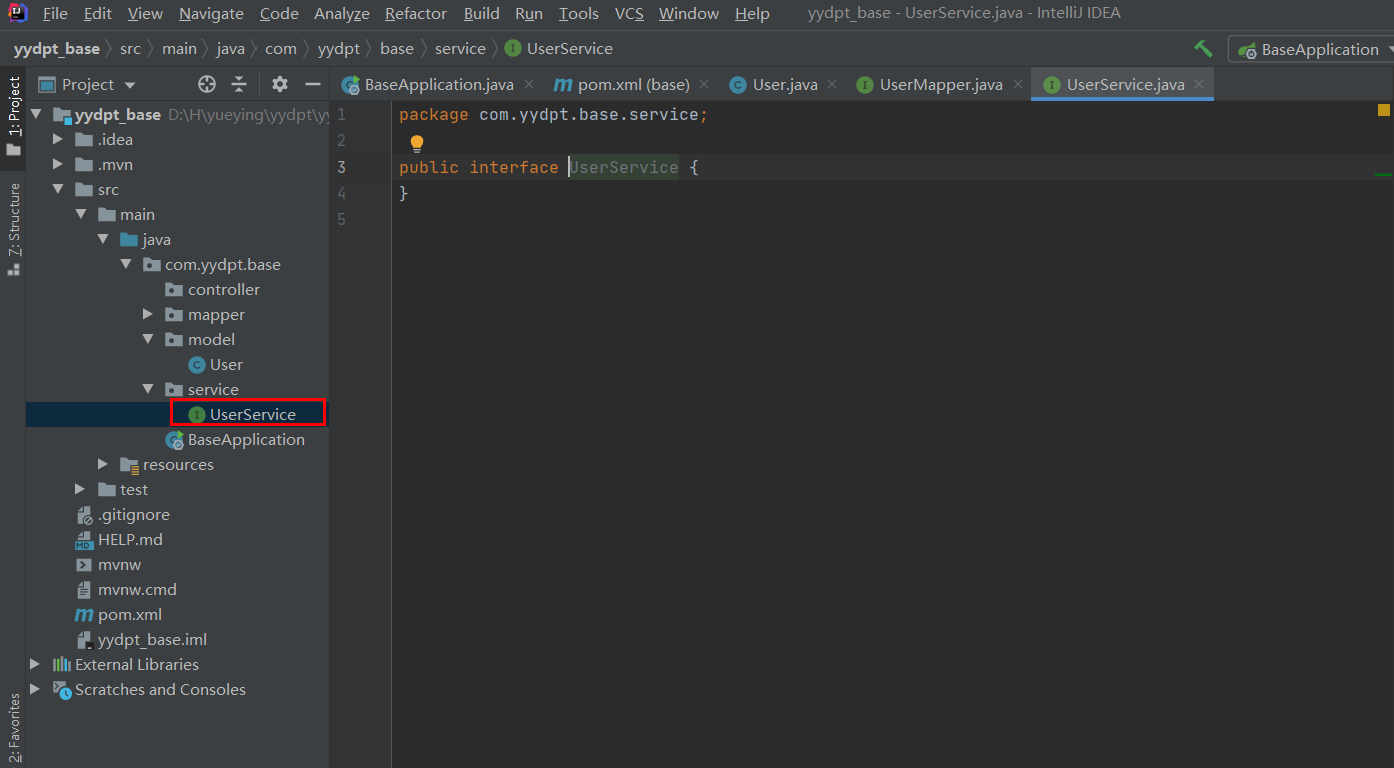Open the Help menu
The width and height of the screenshot is (1394, 768).
pos(752,13)
